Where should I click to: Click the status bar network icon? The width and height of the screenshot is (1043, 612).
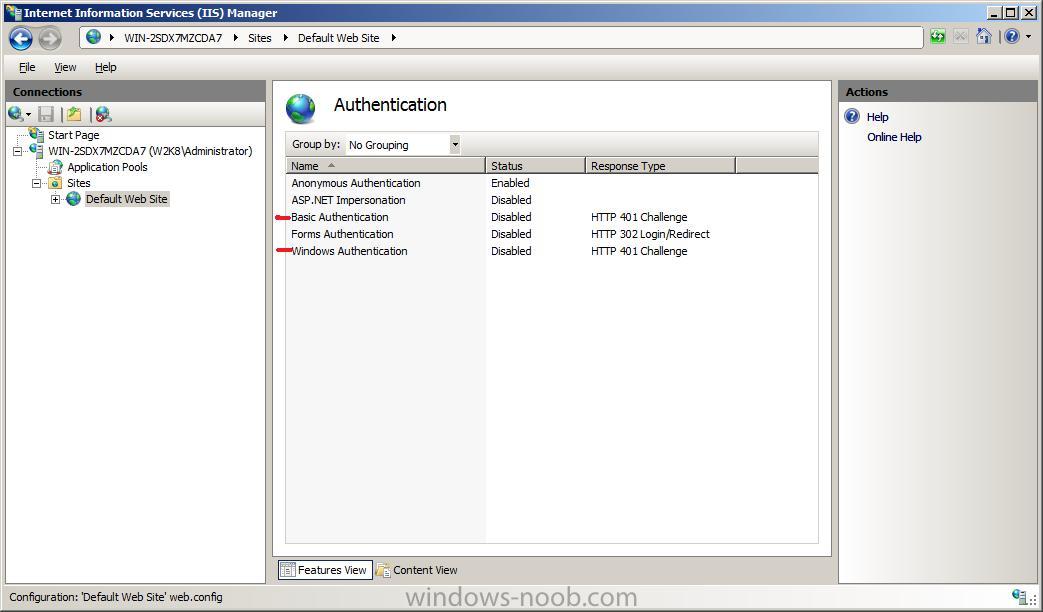[x=1019, y=597]
